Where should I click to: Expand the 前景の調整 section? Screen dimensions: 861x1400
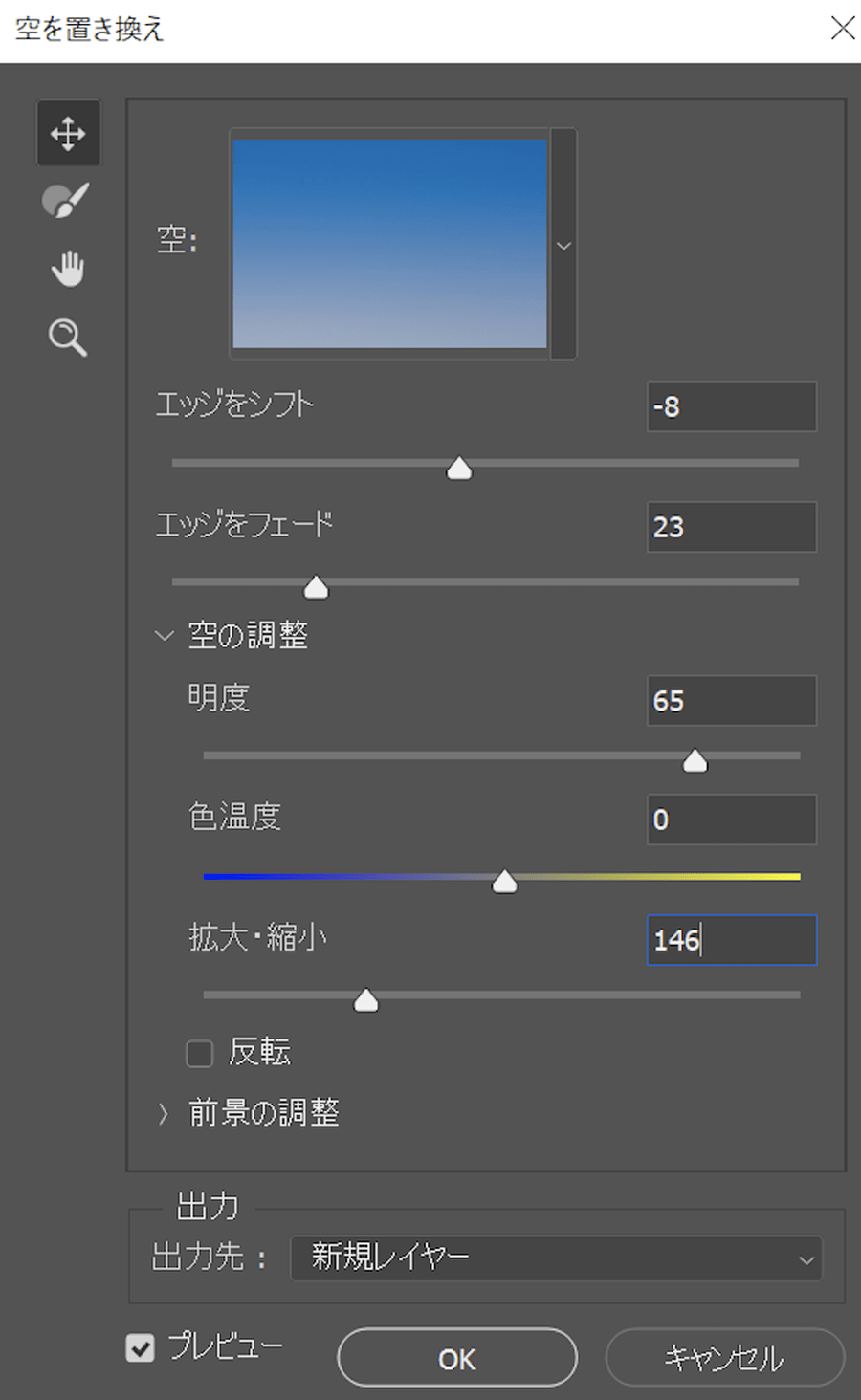coord(164,1113)
